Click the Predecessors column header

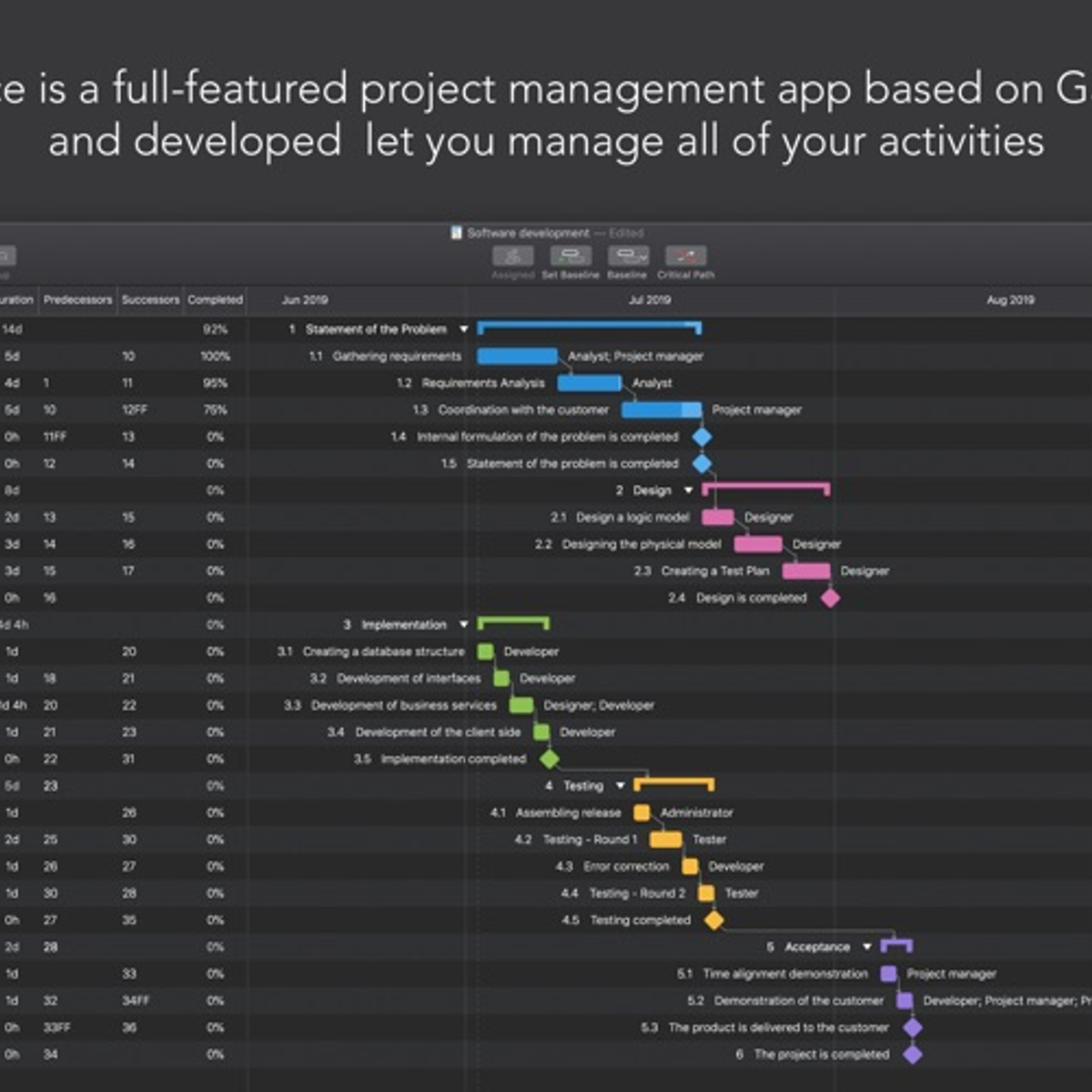click(77, 299)
